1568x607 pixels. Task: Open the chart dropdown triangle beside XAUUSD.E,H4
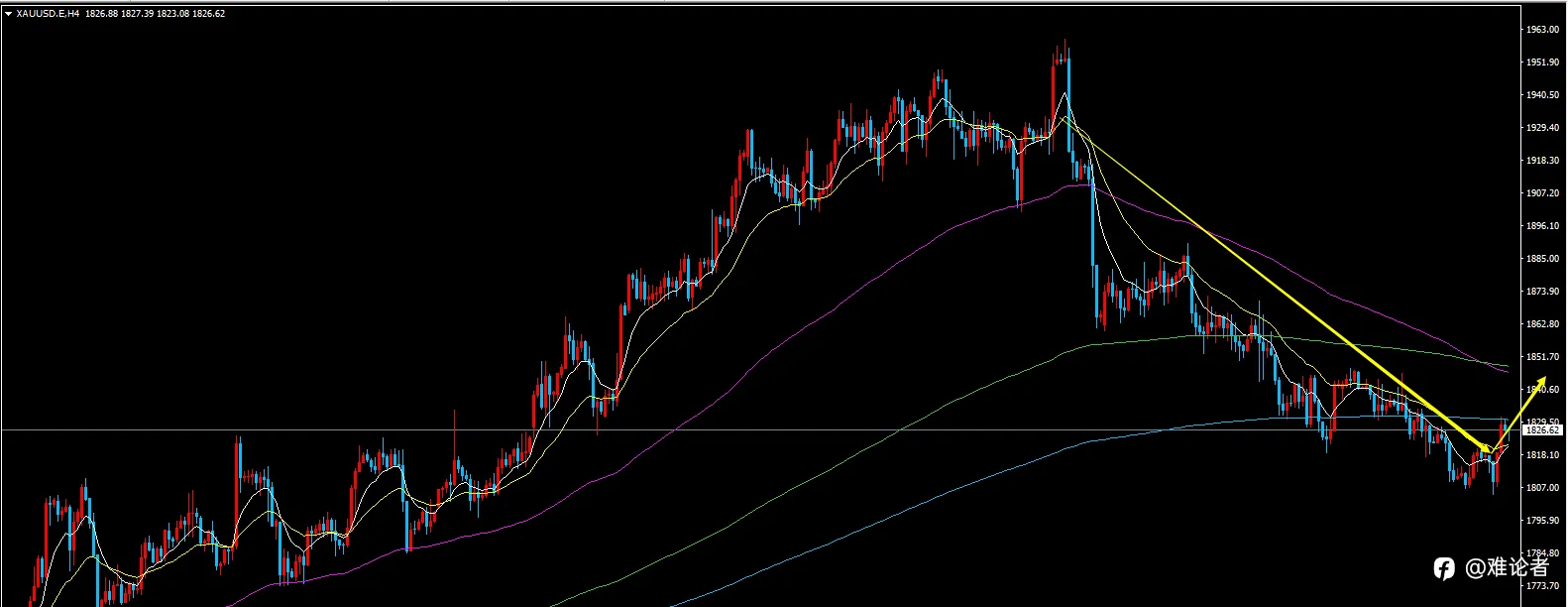click(8, 14)
